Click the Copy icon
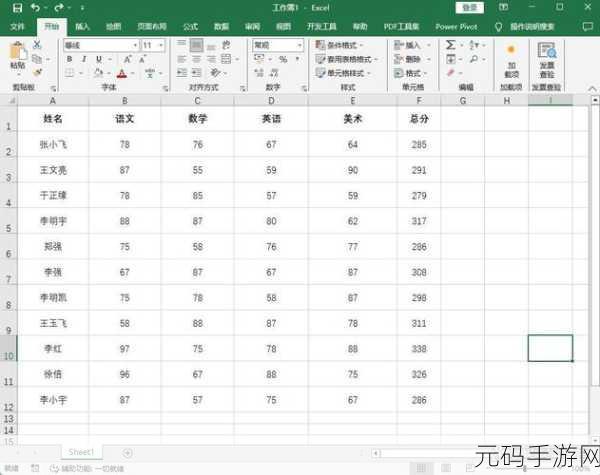 click(37, 59)
